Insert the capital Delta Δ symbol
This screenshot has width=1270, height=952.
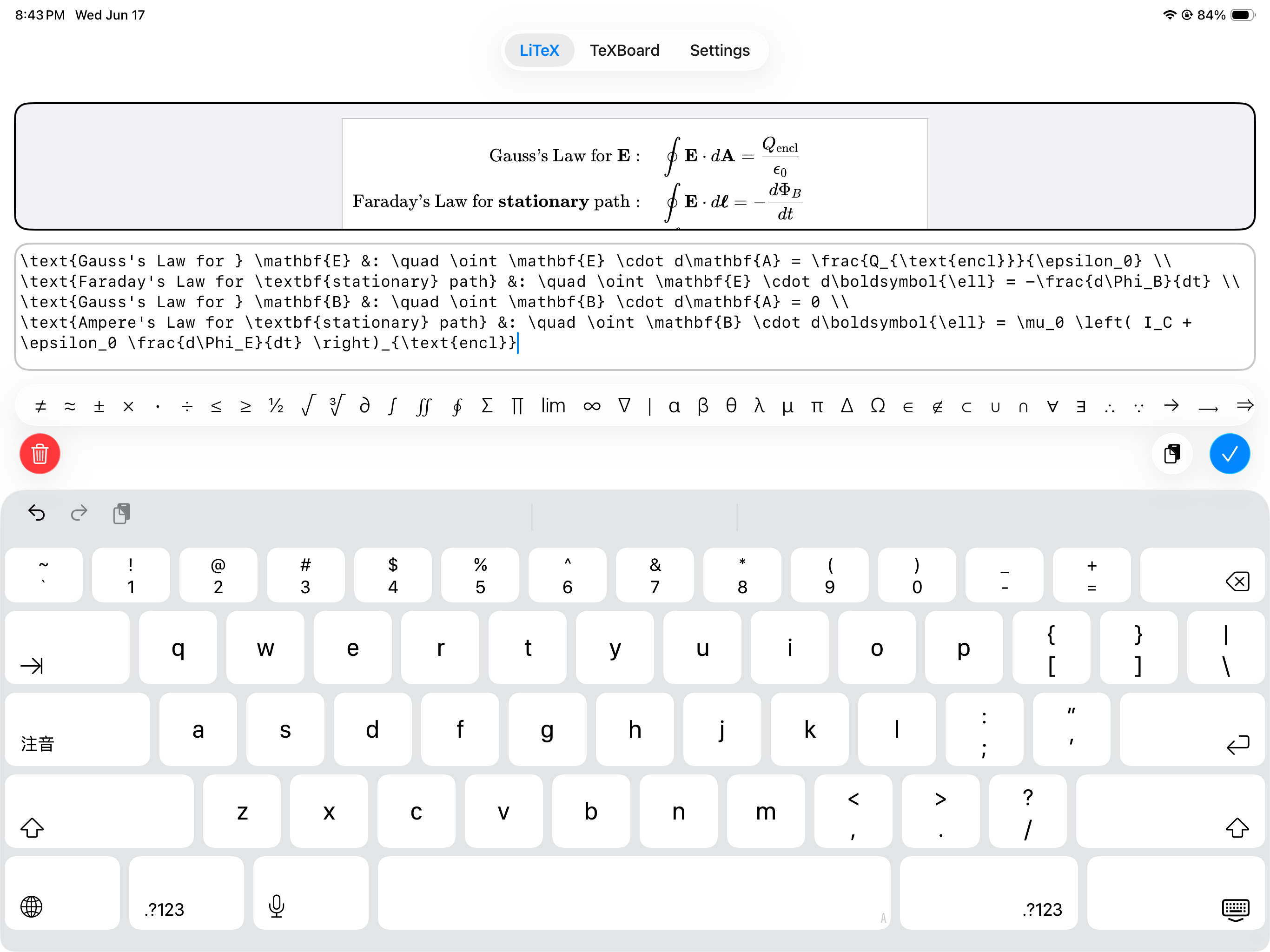pos(847,406)
